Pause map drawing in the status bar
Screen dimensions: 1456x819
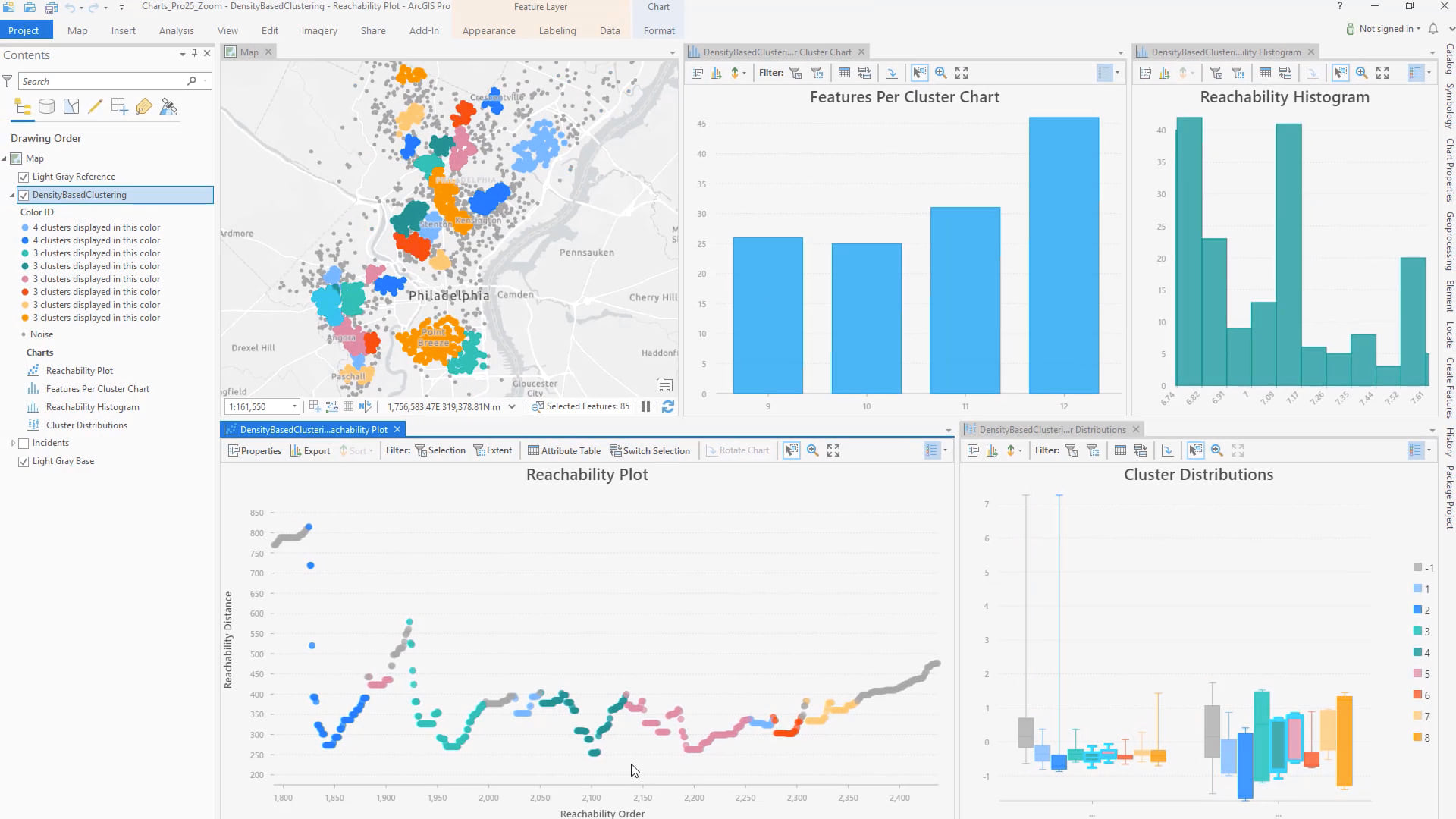tap(645, 406)
